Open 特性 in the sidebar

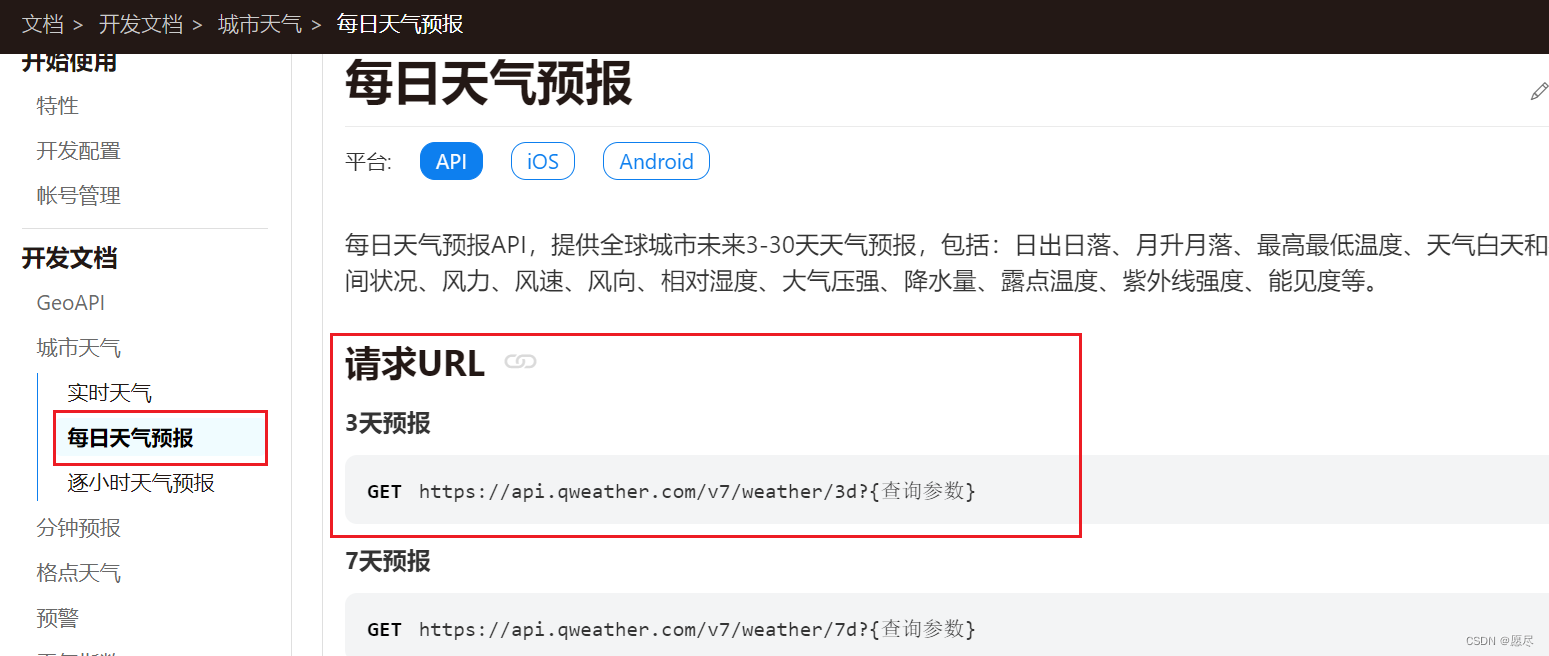(58, 106)
